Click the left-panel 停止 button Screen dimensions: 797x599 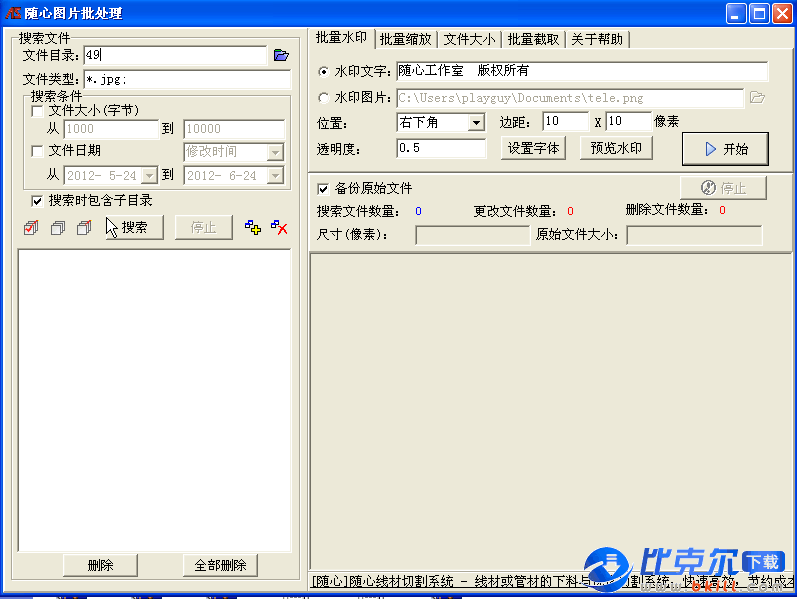(x=204, y=227)
